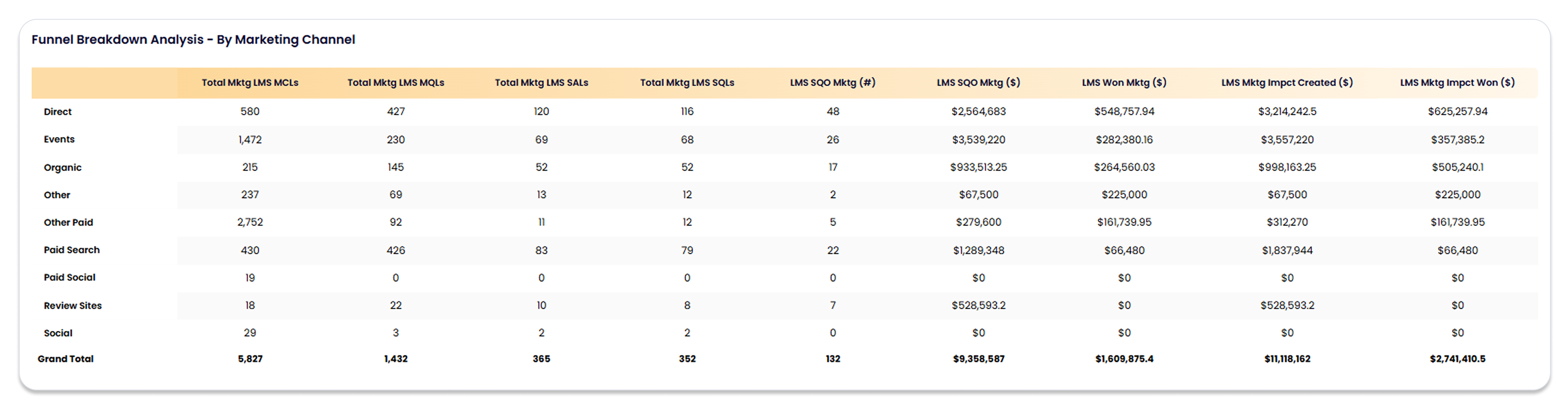Screen dimensions: 1568x411
Task: Click Direct Impct Created $3,214,242.5
Action: [x=1287, y=112]
